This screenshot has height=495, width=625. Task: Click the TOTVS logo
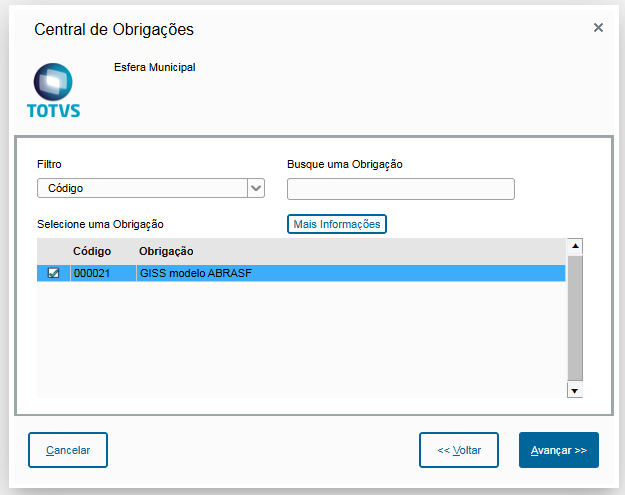[53, 90]
